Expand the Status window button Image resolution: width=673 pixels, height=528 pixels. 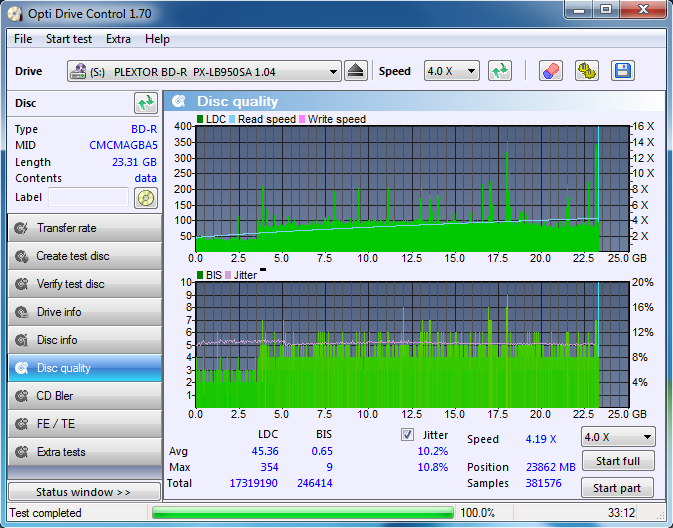[x=84, y=492]
